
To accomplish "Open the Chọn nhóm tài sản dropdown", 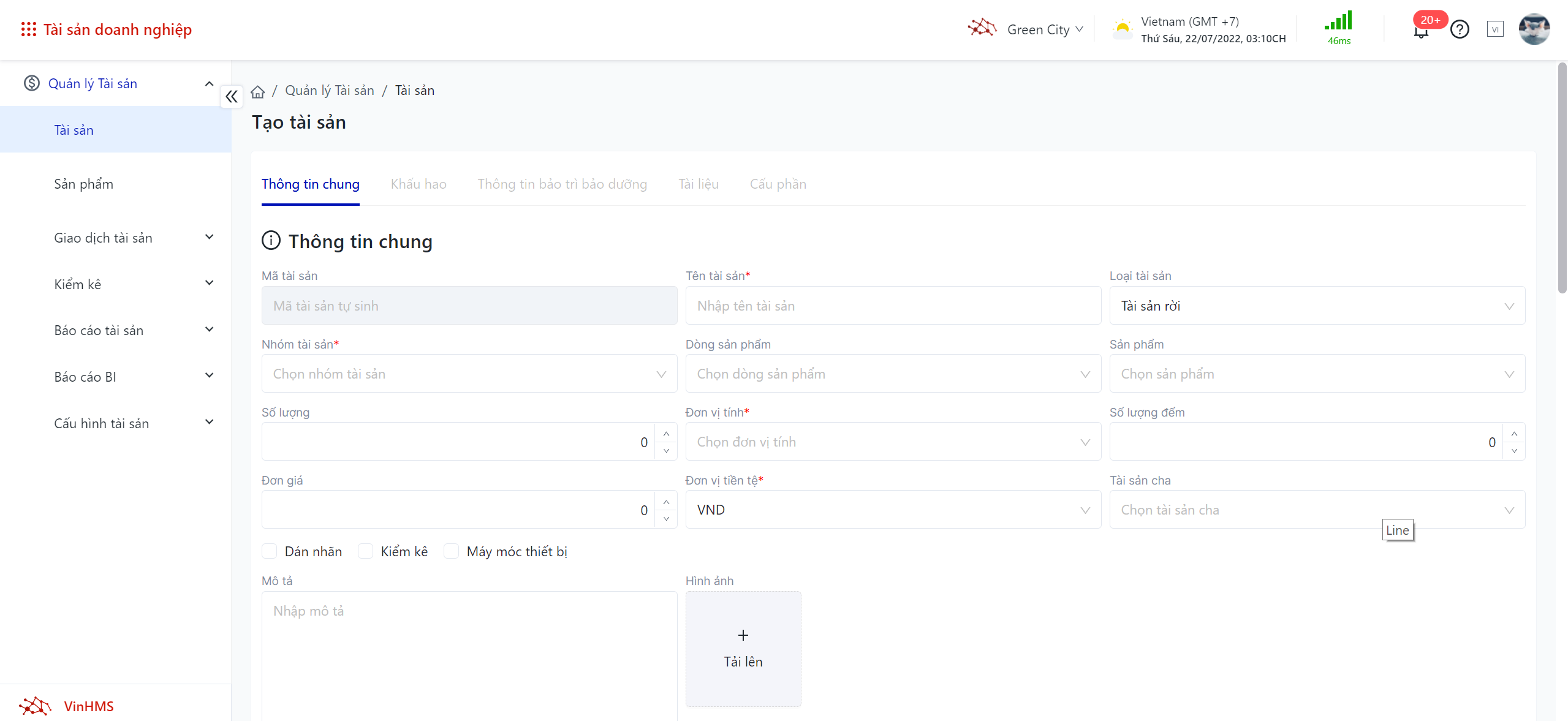I will 469,374.
